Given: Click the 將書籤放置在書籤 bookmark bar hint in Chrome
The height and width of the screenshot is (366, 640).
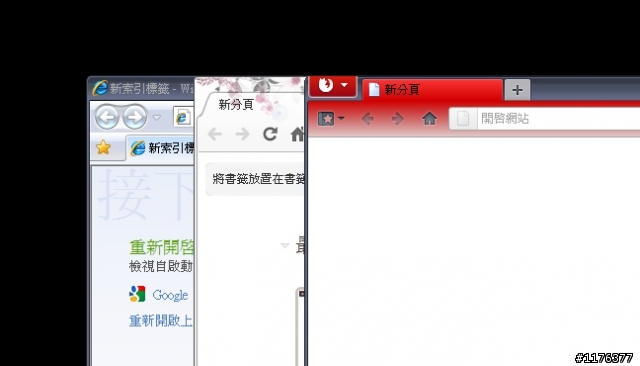Looking at the screenshot, I should pyautogui.click(x=258, y=179).
